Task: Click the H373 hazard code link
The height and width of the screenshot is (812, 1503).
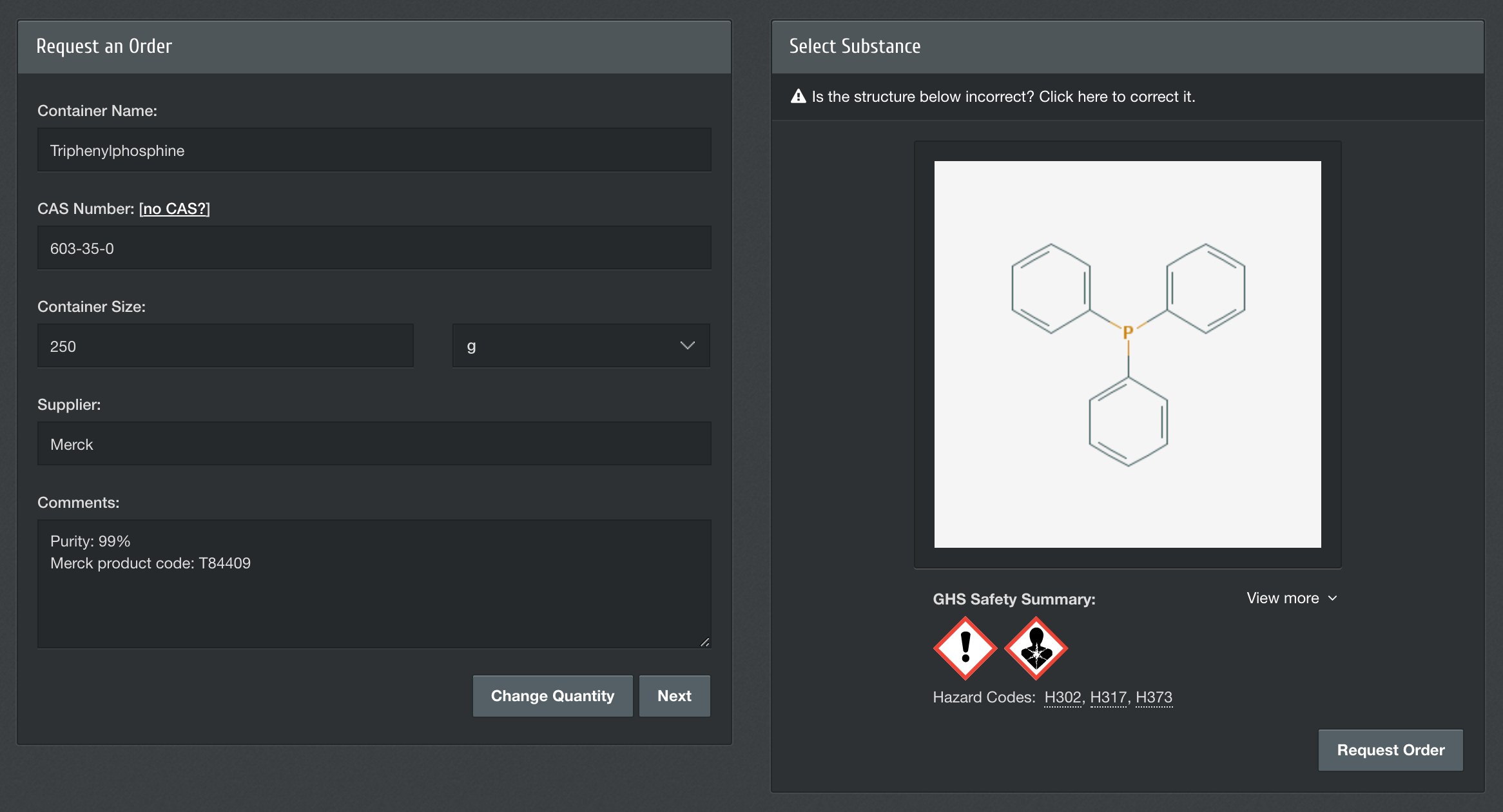Action: 1155,697
